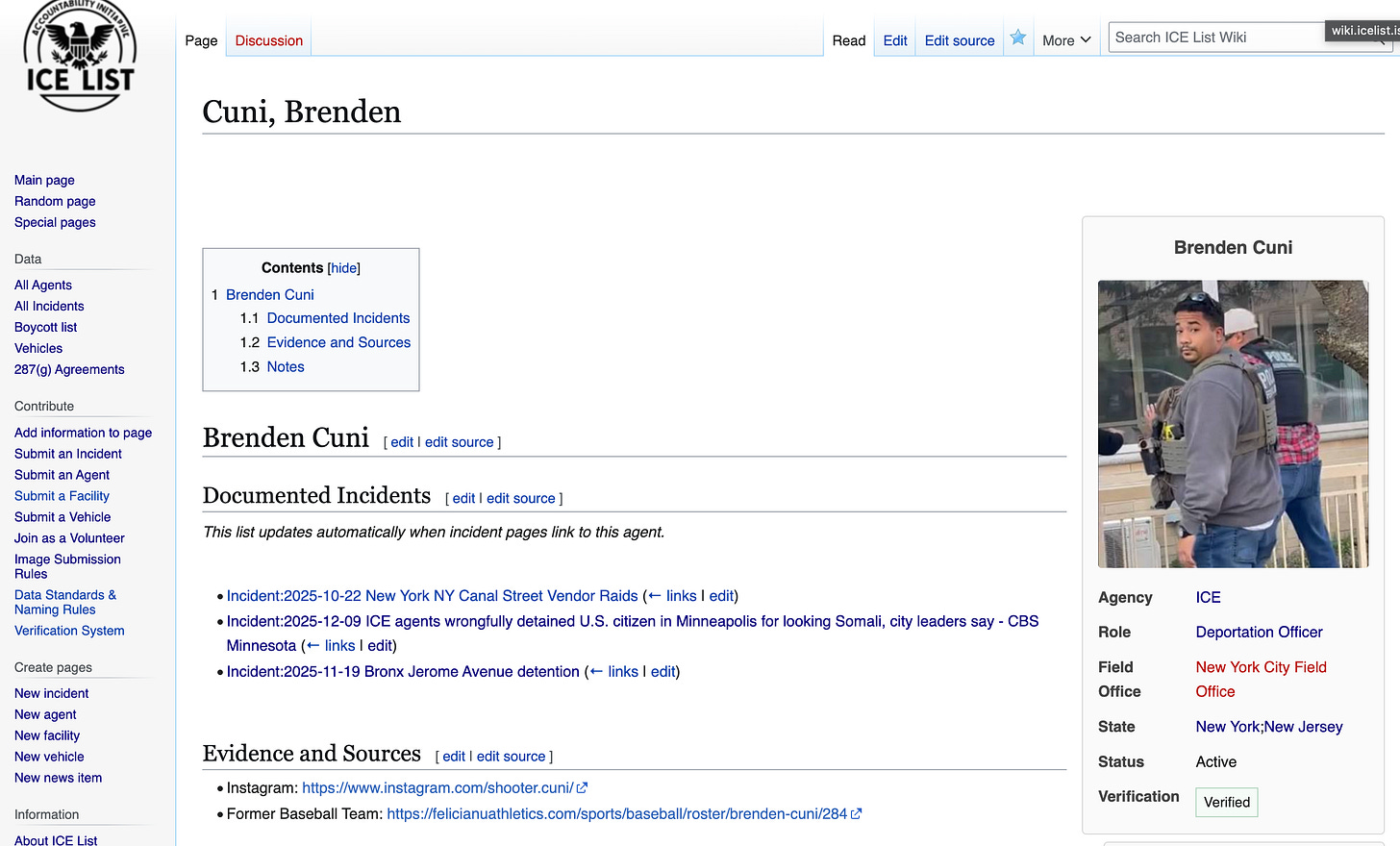This screenshot has height=846, width=1400.
Task: Click Submit an Incident
Action: (x=68, y=454)
